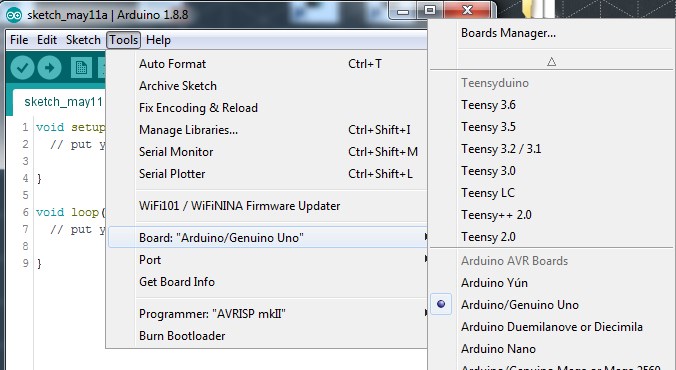Open Manage Libraries from Tools menu
Screen dimensions: 676x370
(x=266, y=130)
